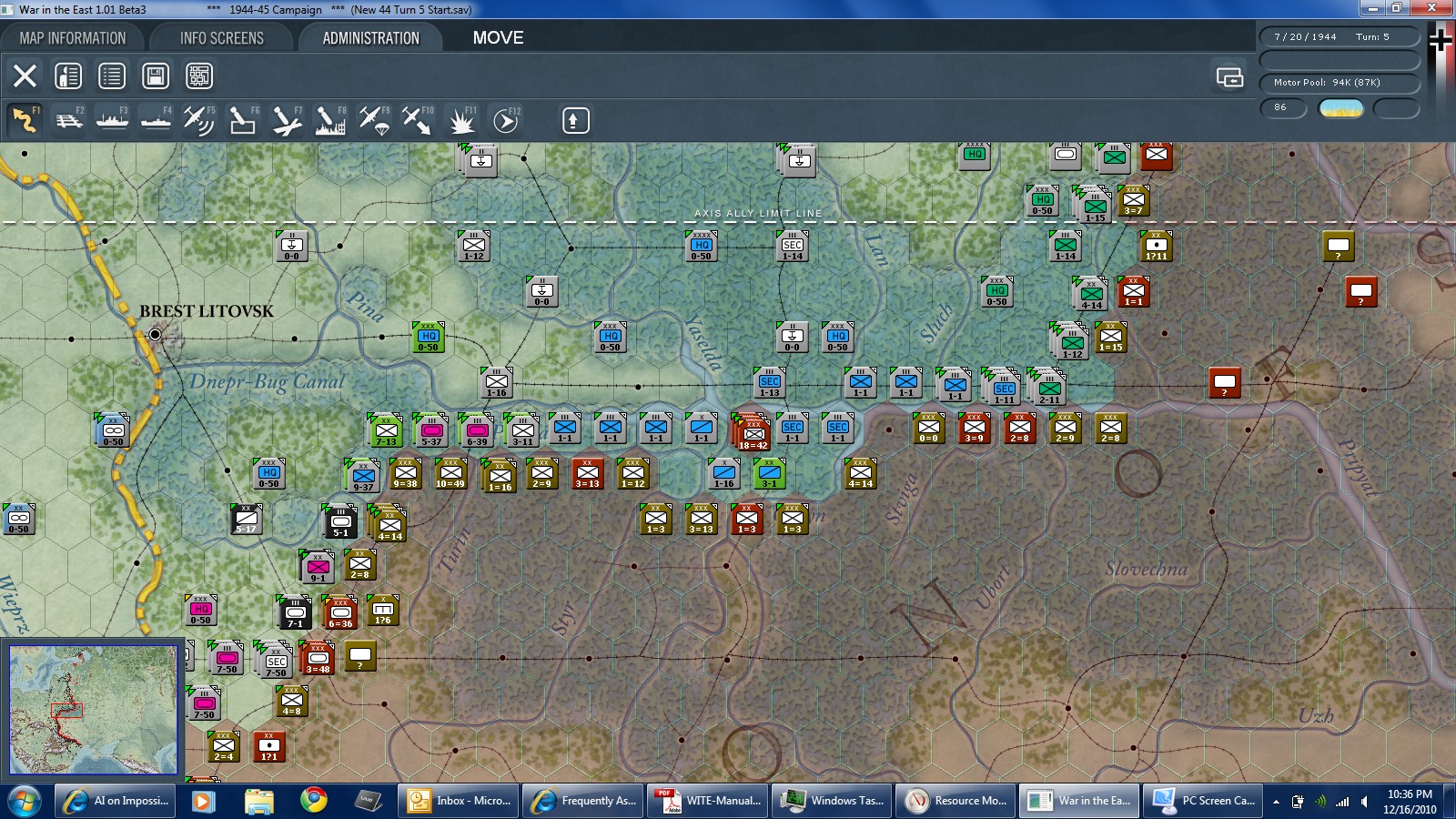Open Windows Start menu
The width and height of the screenshot is (1456, 819).
pos(24,801)
